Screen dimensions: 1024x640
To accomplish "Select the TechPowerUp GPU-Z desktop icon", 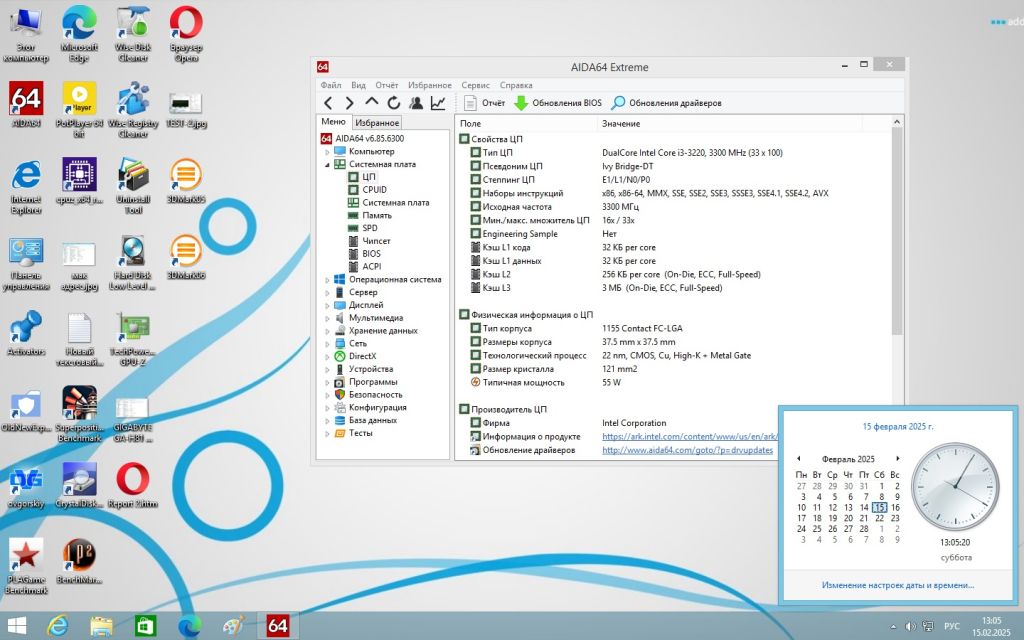I will (133, 338).
